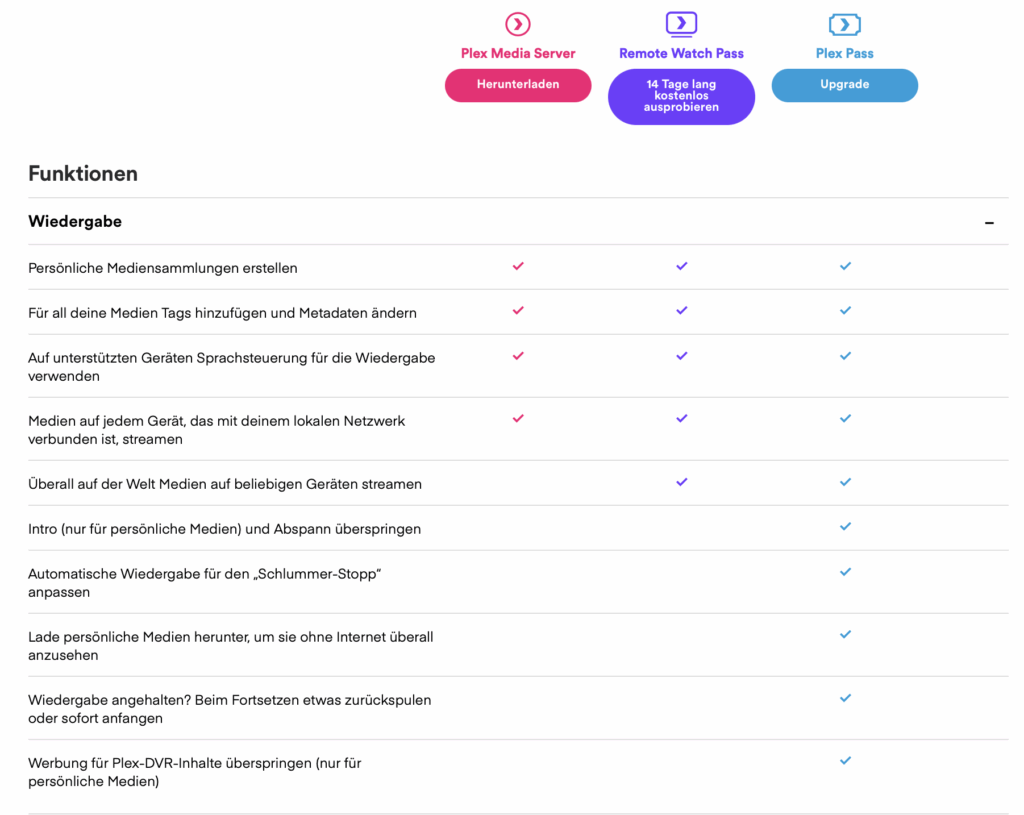Collapse the Wiedergabe section with minus icon
The height and width of the screenshot is (815, 1024).
pyautogui.click(x=989, y=223)
